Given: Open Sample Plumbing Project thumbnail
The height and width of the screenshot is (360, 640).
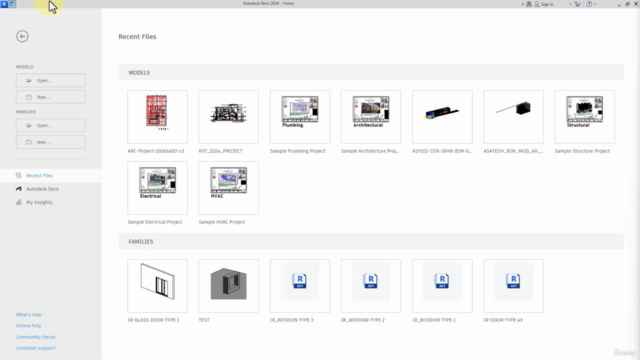Looking at the screenshot, I should point(300,117).
